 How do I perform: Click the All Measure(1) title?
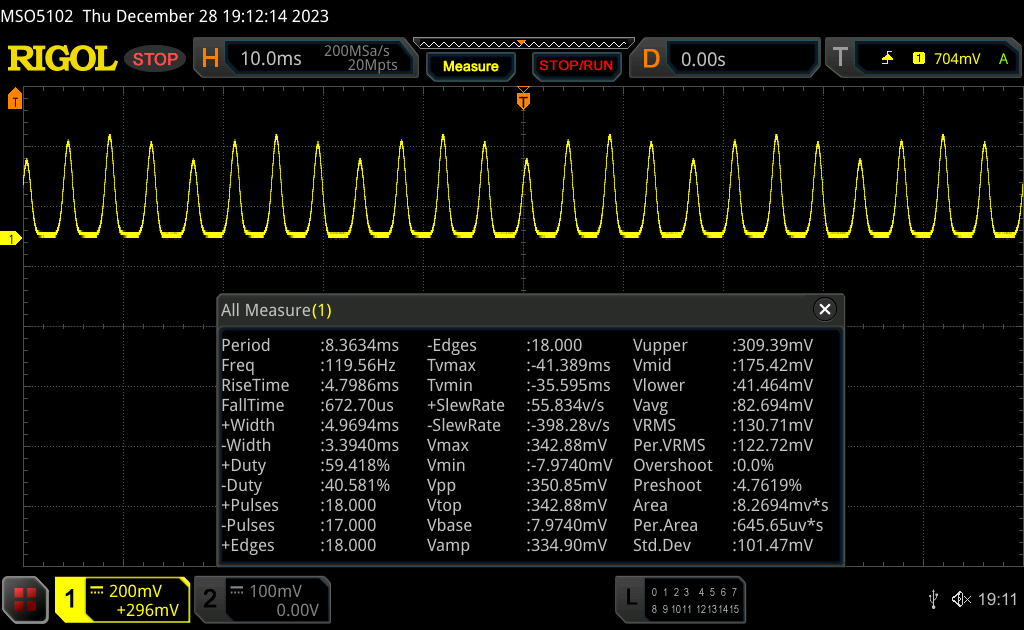click(276, 310)
